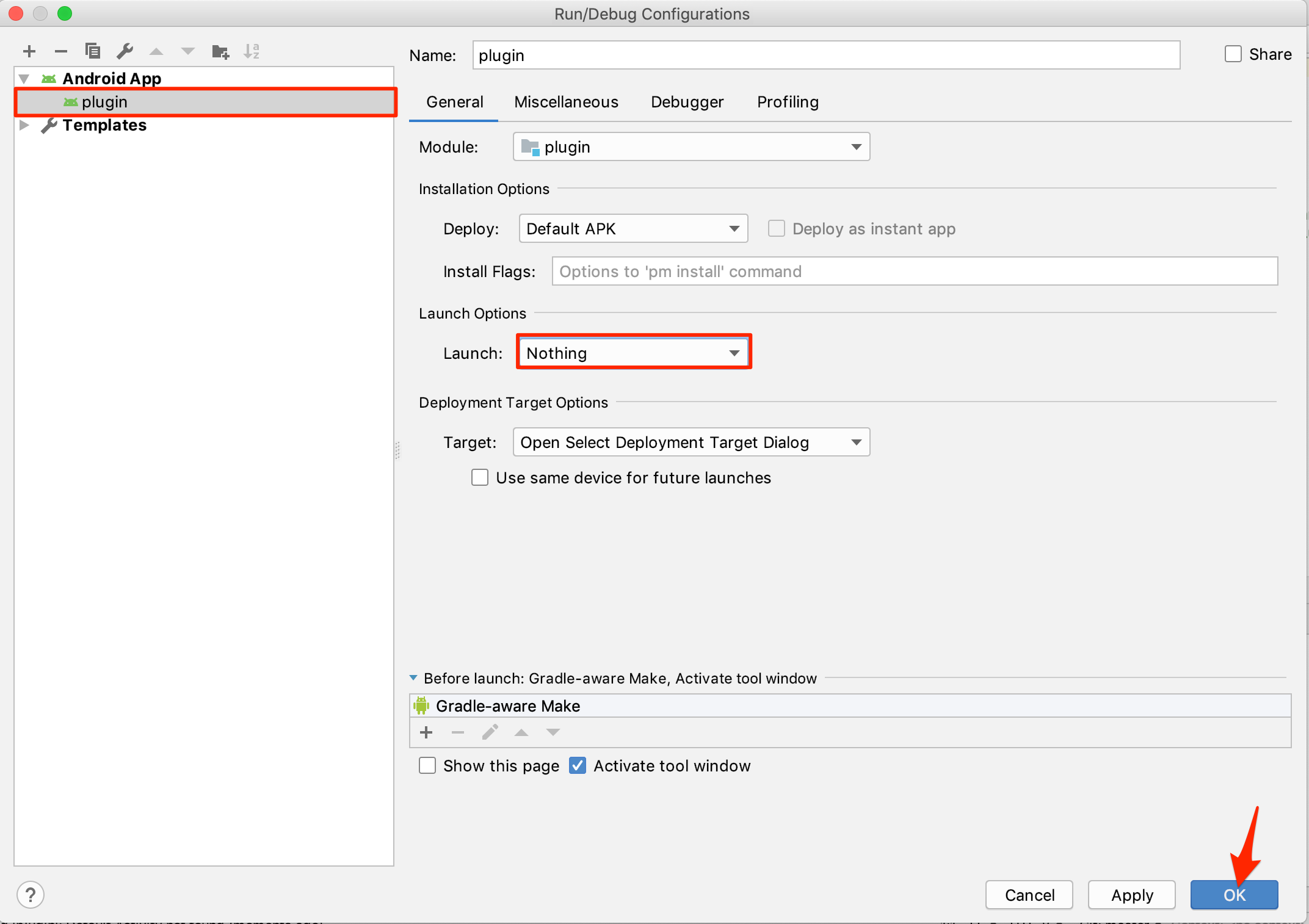Remove selected configuration with minus icon
The image size is (1309, 924).
tap(60, 51)
